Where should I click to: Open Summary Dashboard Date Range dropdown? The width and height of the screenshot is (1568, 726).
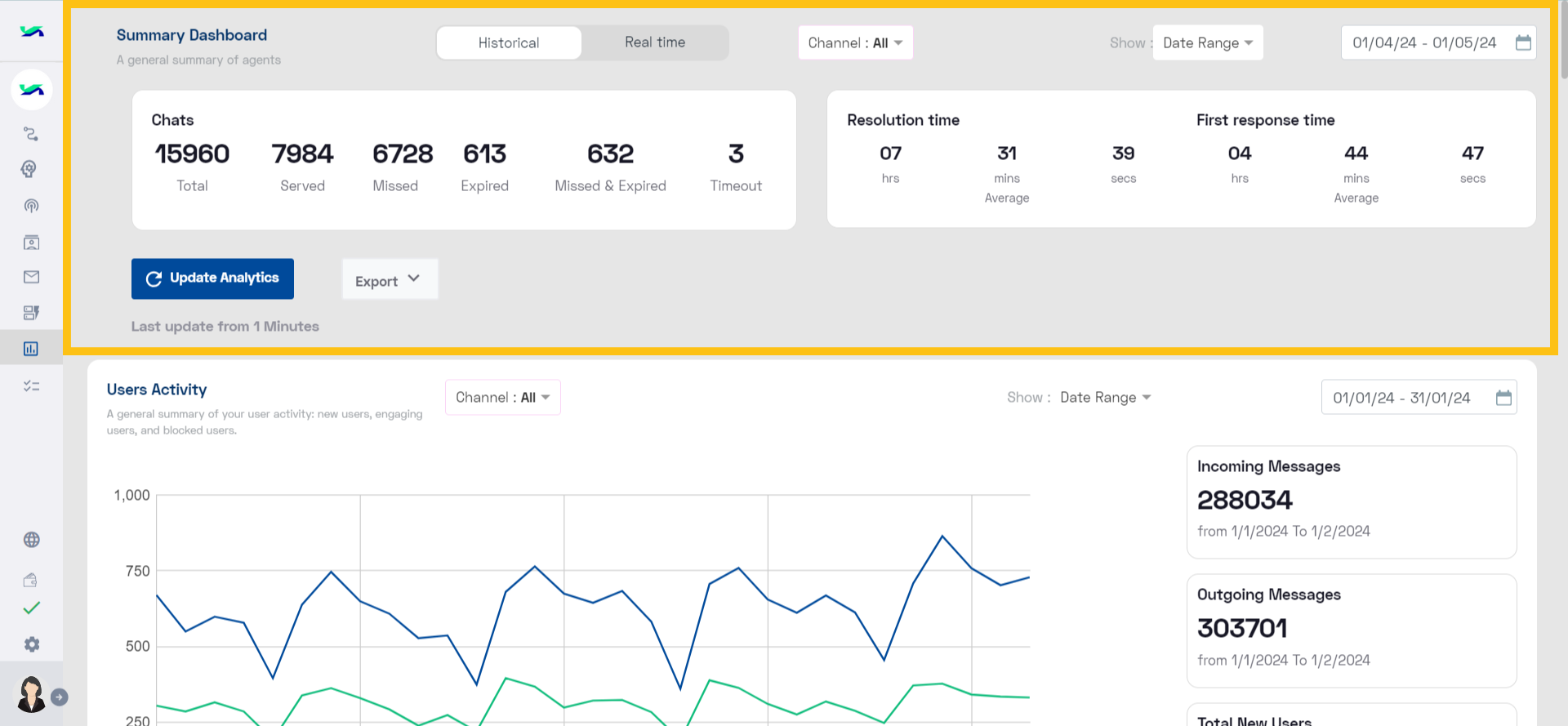click(1208, 42)
